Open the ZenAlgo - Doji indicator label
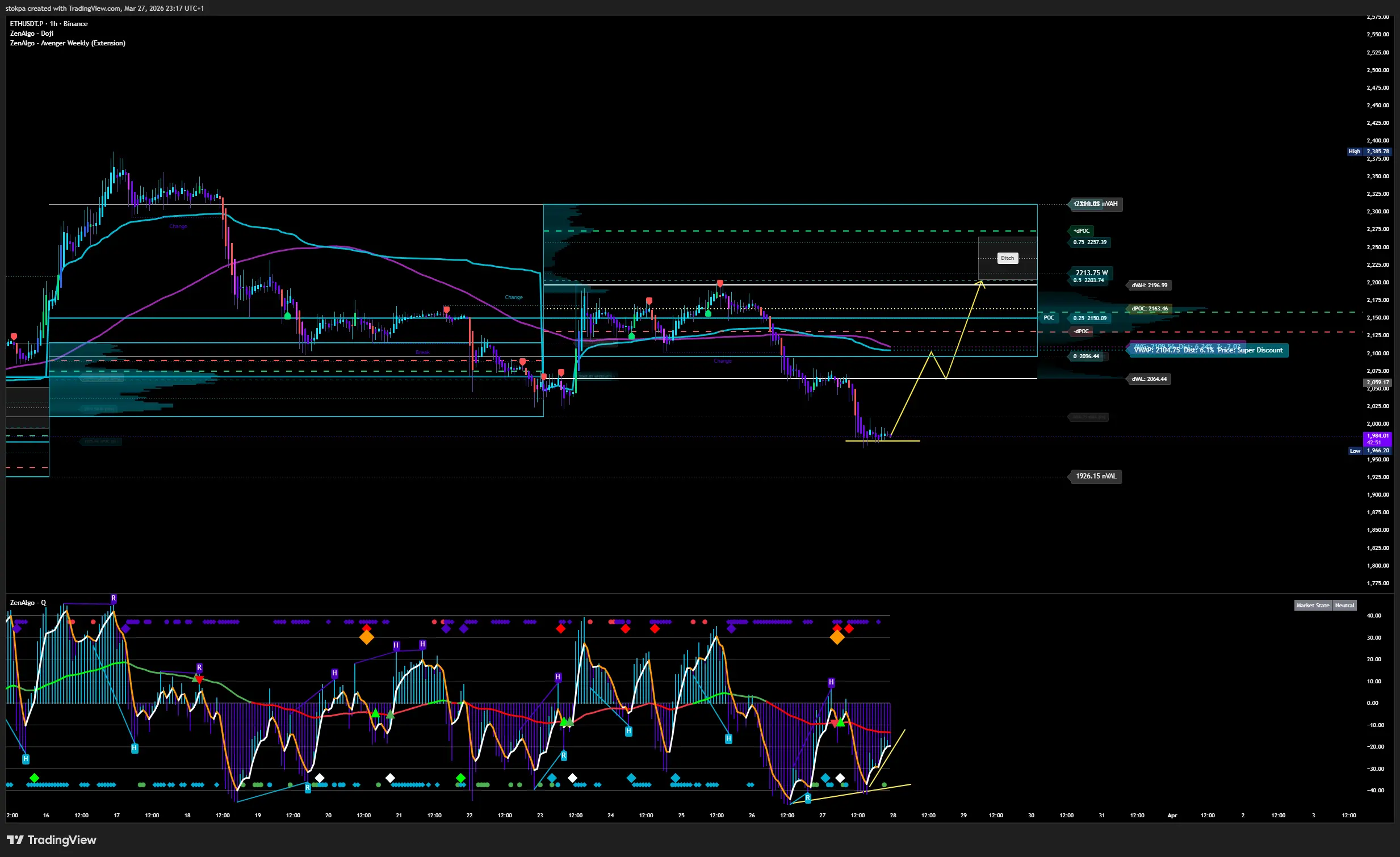This screenshot has width=1400, height=857. tap(32, 33)
